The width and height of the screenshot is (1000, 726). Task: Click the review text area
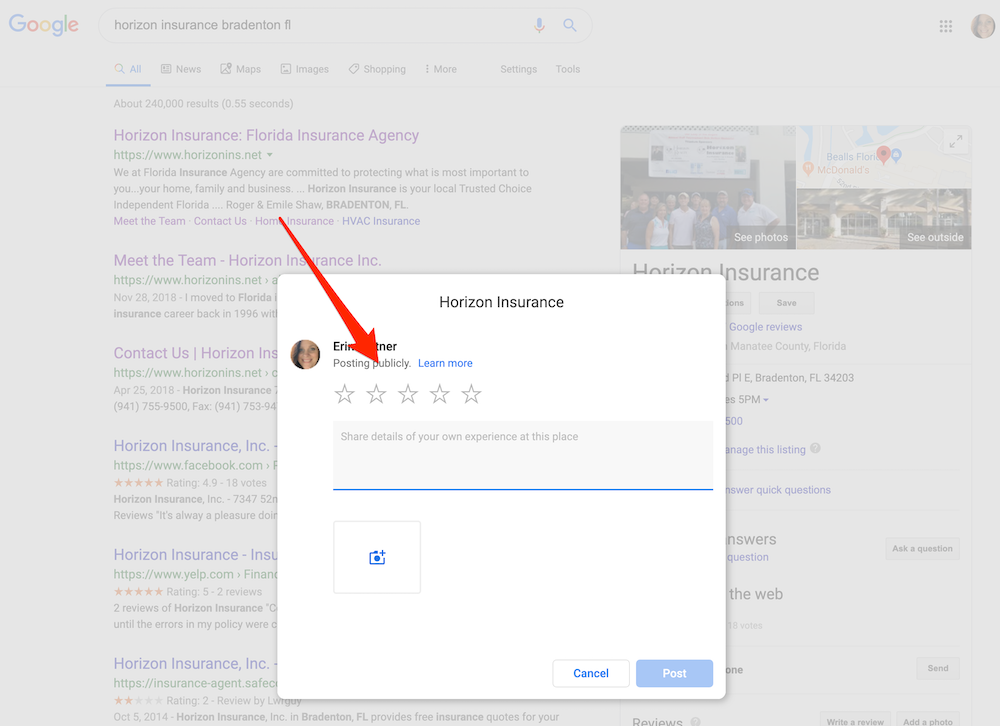(x=523, y=455)
